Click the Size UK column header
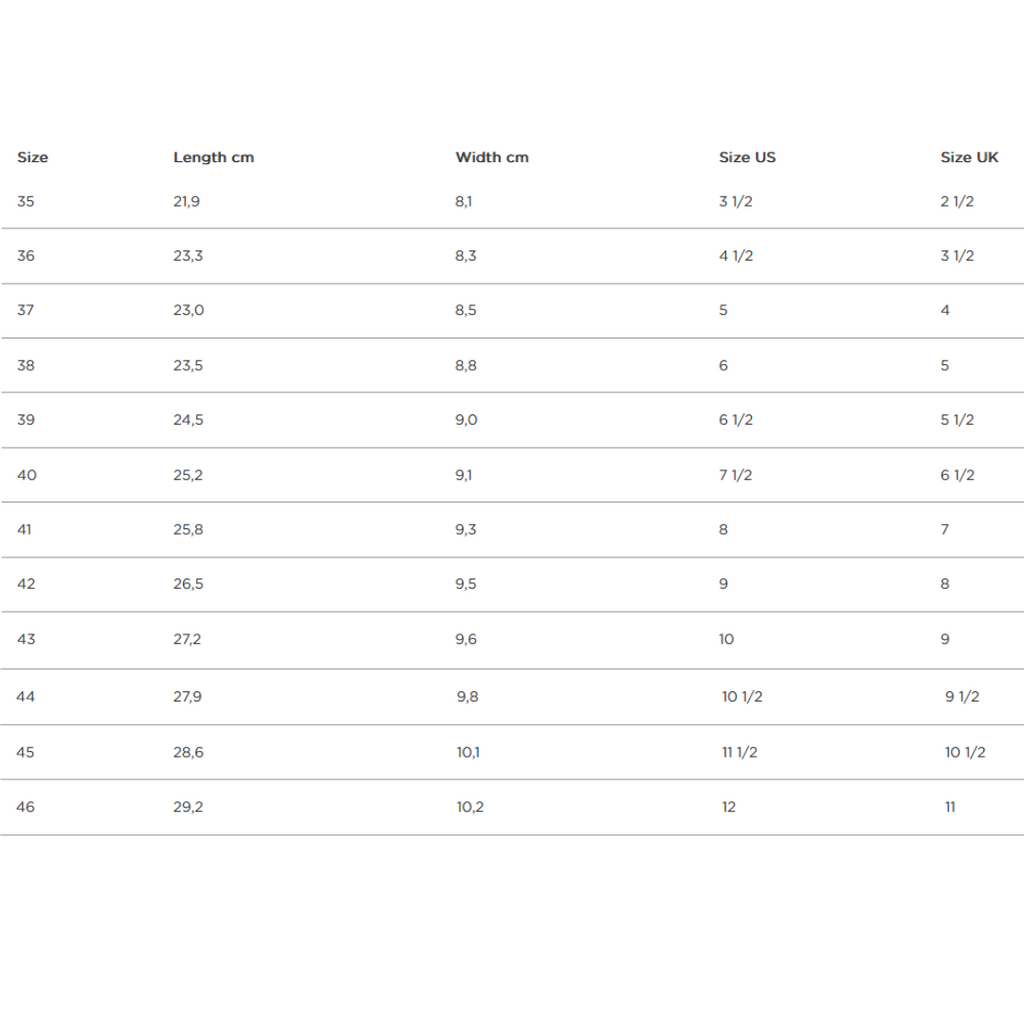This screenshot has width=1024, height=1024. tap(969, 157)
